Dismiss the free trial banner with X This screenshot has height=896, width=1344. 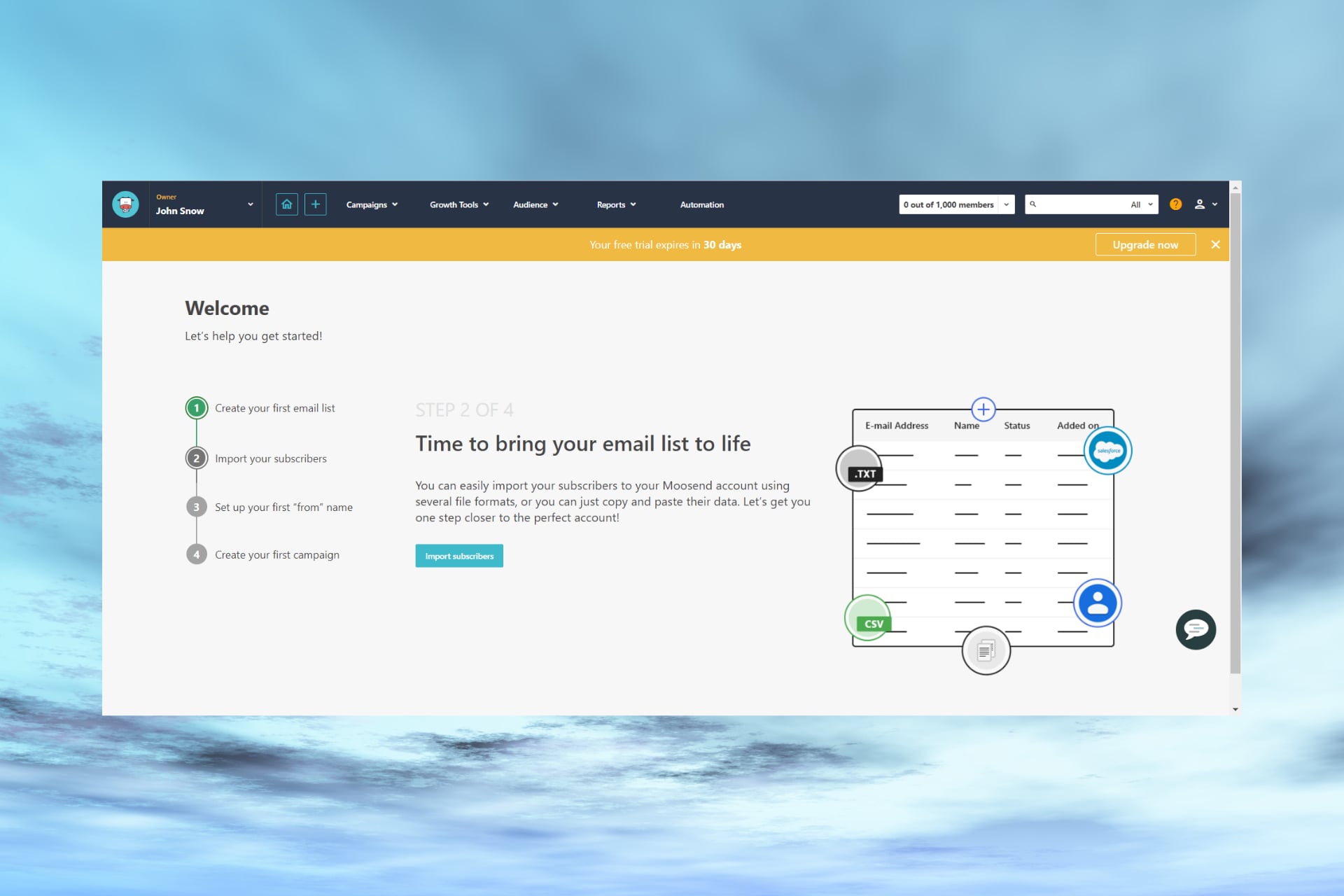pos(1215,244)
